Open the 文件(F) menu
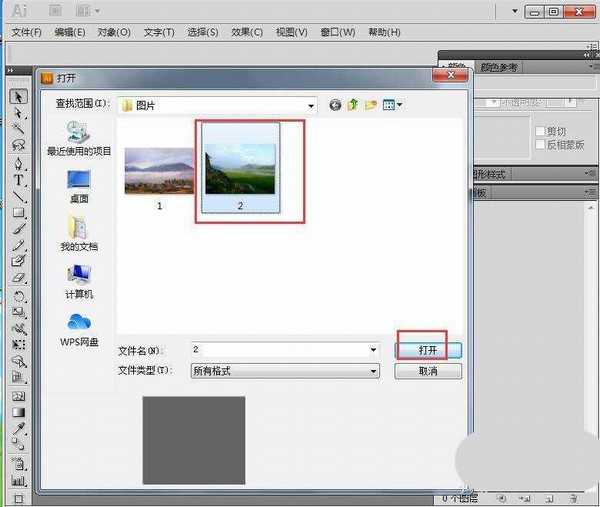The image size is (600, 507). point(26,32)
